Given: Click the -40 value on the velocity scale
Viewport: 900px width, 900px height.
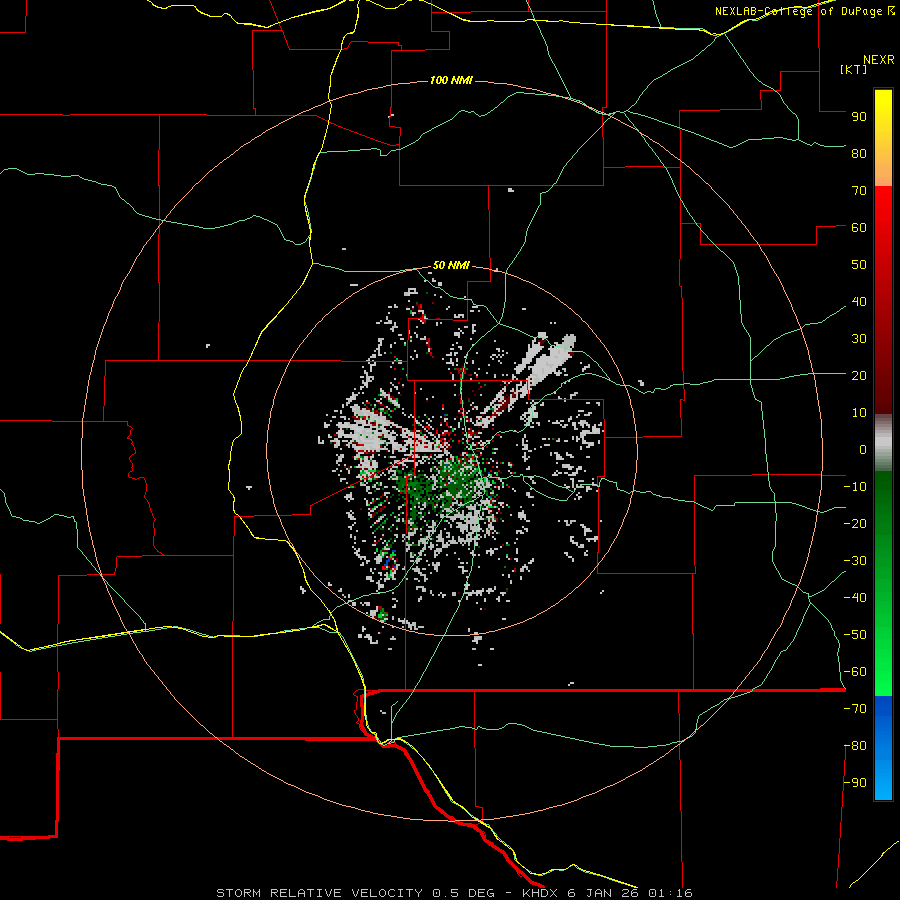Looking at the screenshot, I should (x=855, y=598).
